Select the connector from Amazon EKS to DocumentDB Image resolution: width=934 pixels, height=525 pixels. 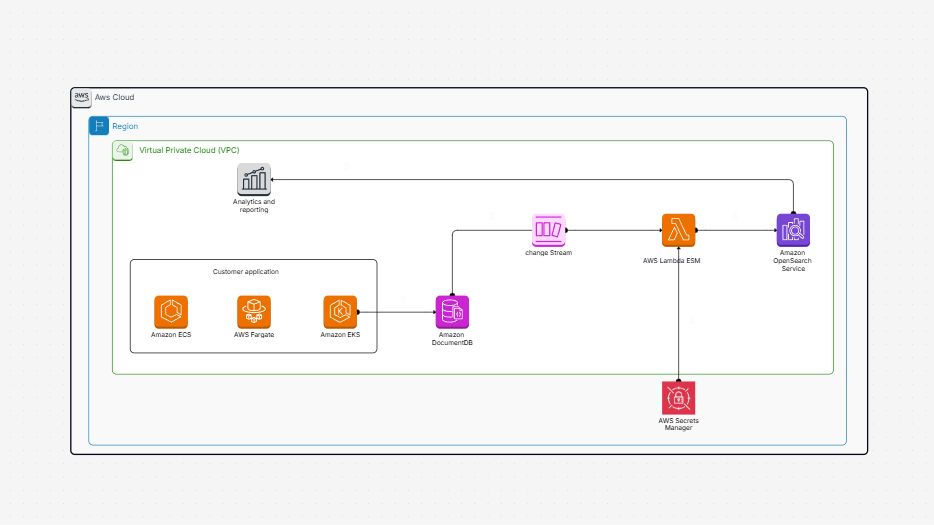tap(397, 312)
